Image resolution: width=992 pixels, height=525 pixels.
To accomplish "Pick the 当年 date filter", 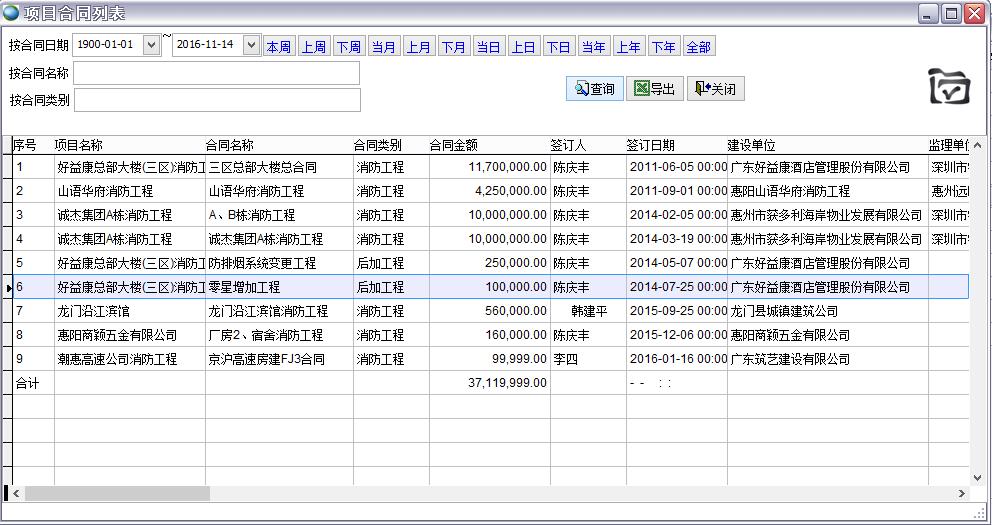I will 593,47.
